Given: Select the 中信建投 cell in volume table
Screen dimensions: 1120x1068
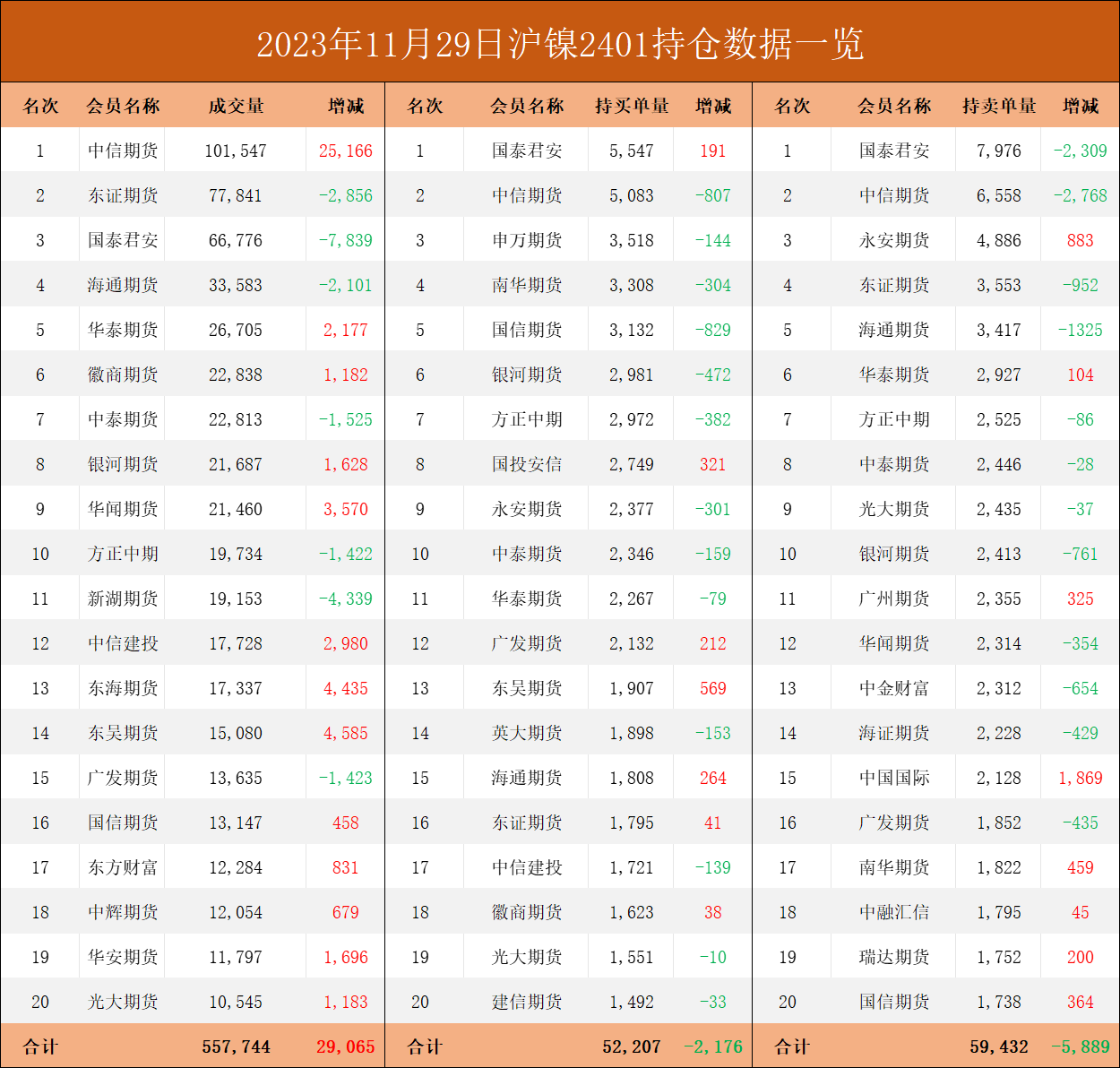Looking at the screenshot, I should (x=123, y=643).
